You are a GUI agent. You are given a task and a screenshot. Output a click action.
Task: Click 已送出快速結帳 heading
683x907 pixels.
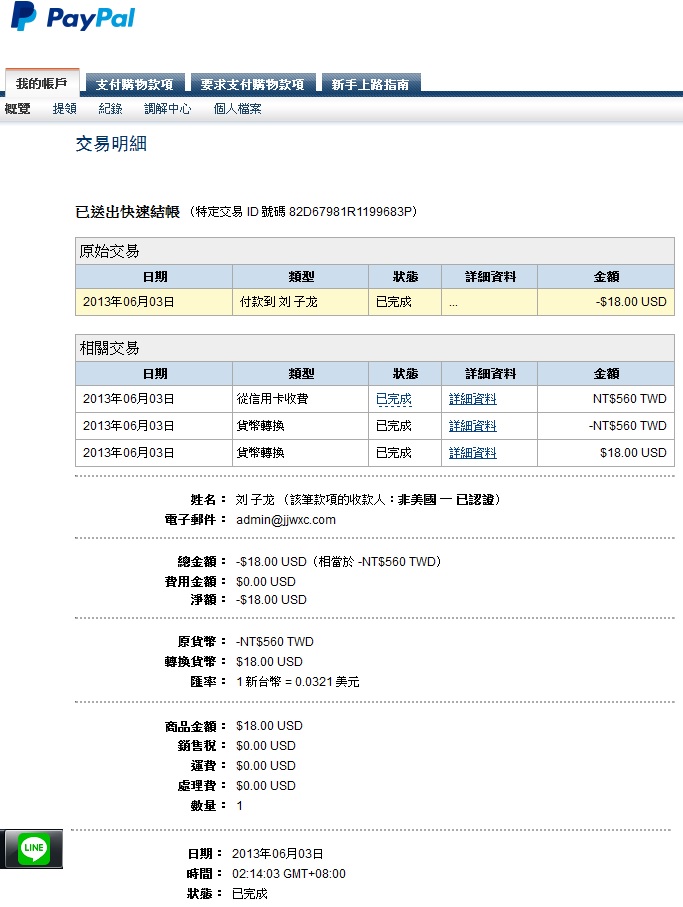[128, 212]
